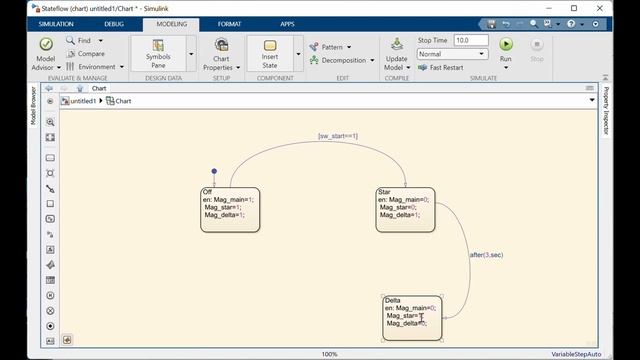Viewport: 640px width, 360px height.
Task: Click the Find magnifier in the ribbon
Action: (x=70, y=40)
